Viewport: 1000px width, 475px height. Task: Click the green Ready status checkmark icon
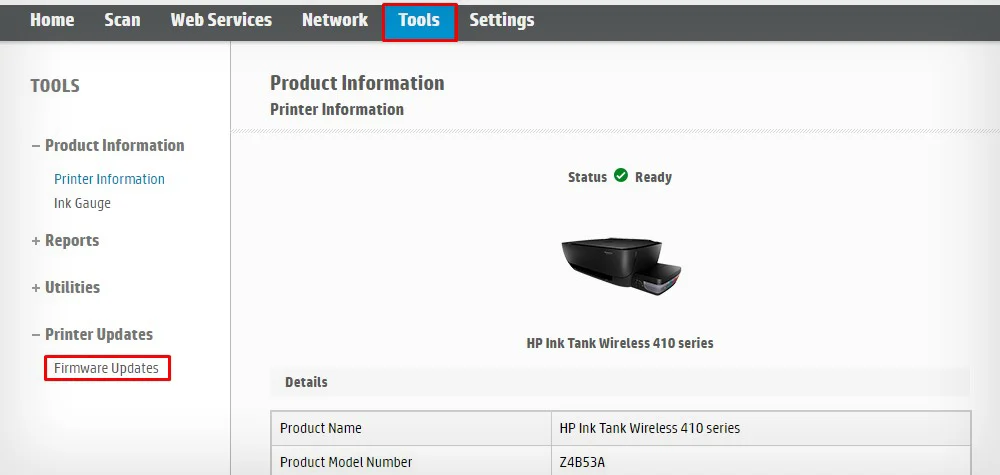click(621, 176)
